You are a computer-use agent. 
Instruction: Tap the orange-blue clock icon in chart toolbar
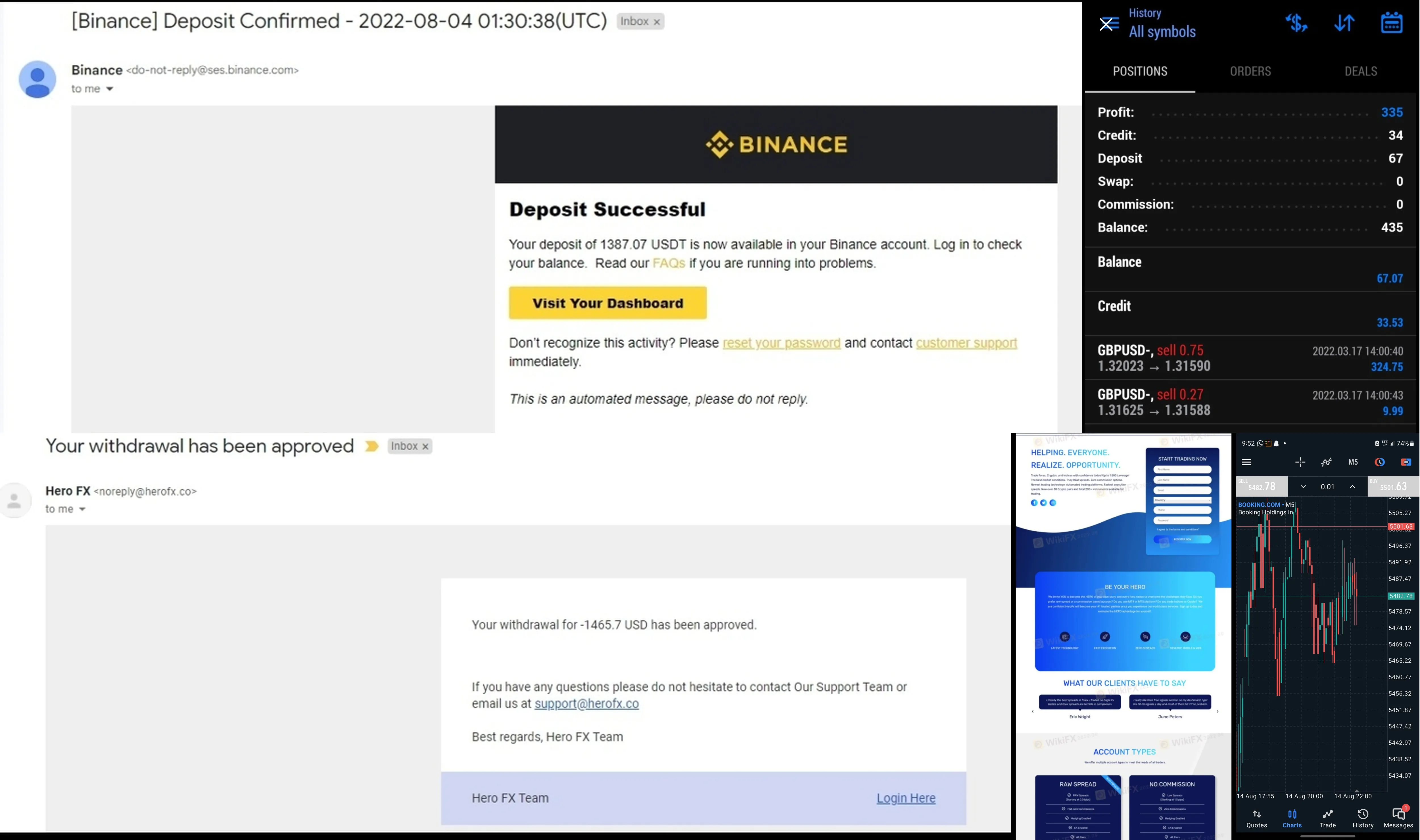1380,462
